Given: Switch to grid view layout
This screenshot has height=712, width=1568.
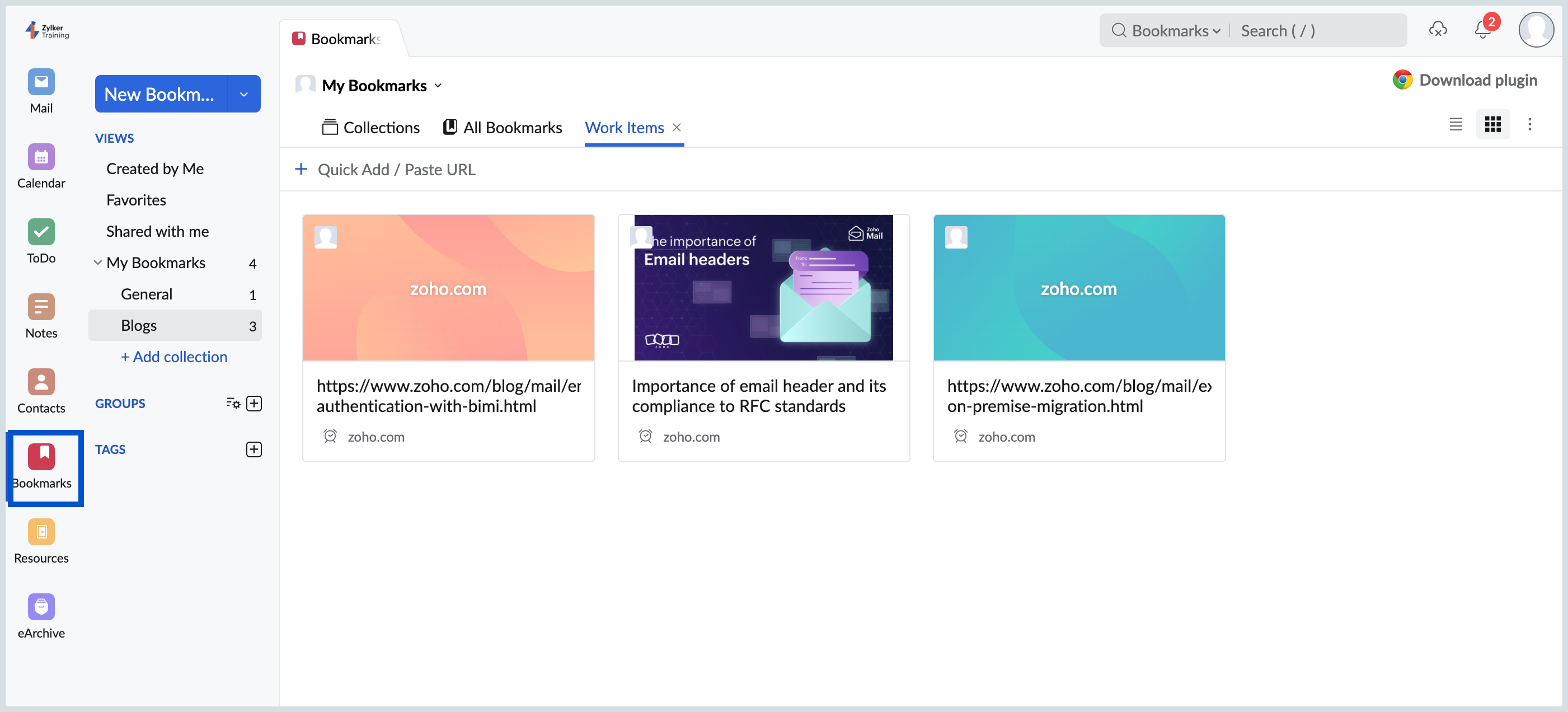Looking at the screenshot, I should click(x=1492, y=124).
